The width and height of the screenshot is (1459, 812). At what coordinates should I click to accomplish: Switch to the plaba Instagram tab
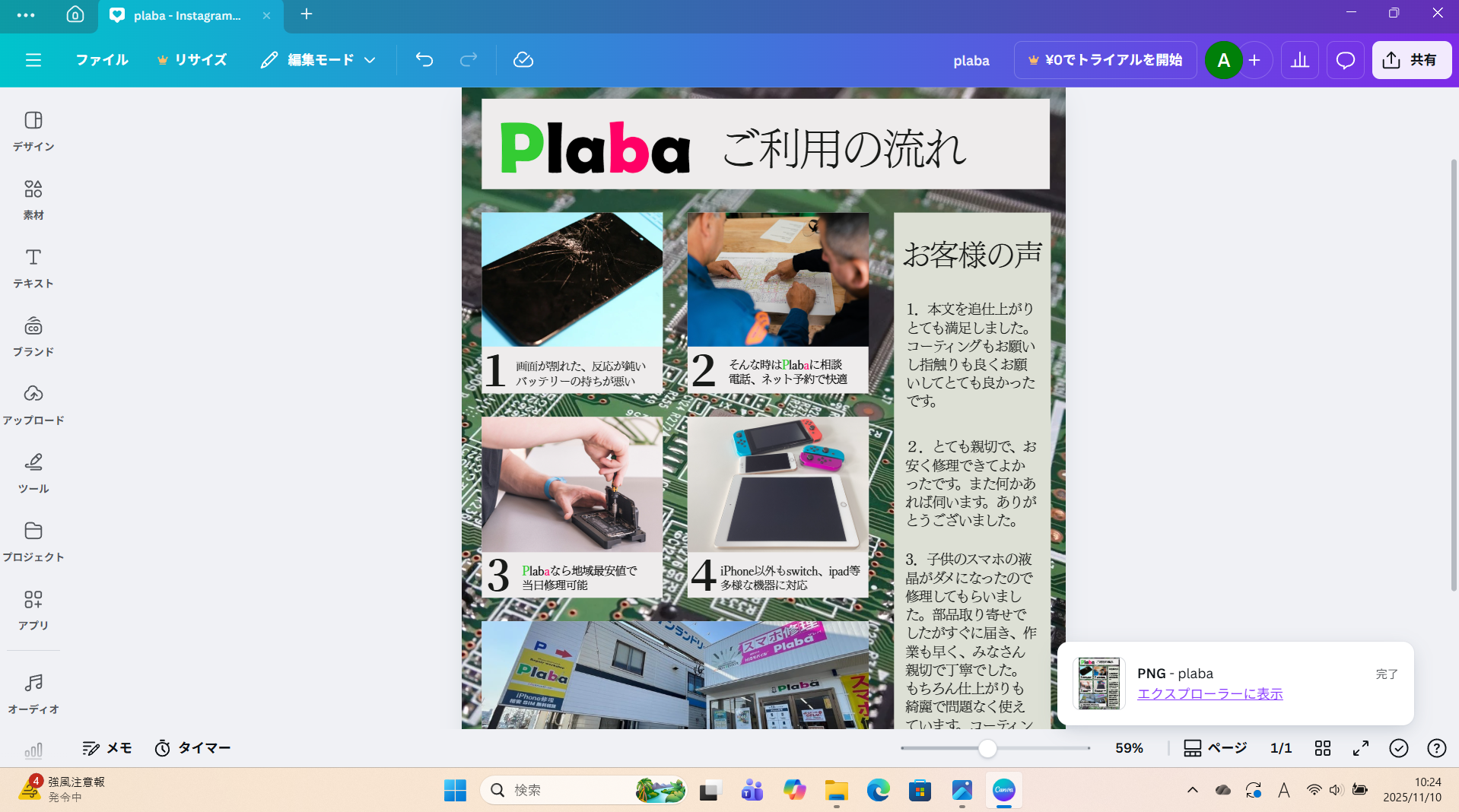[186, 15]
